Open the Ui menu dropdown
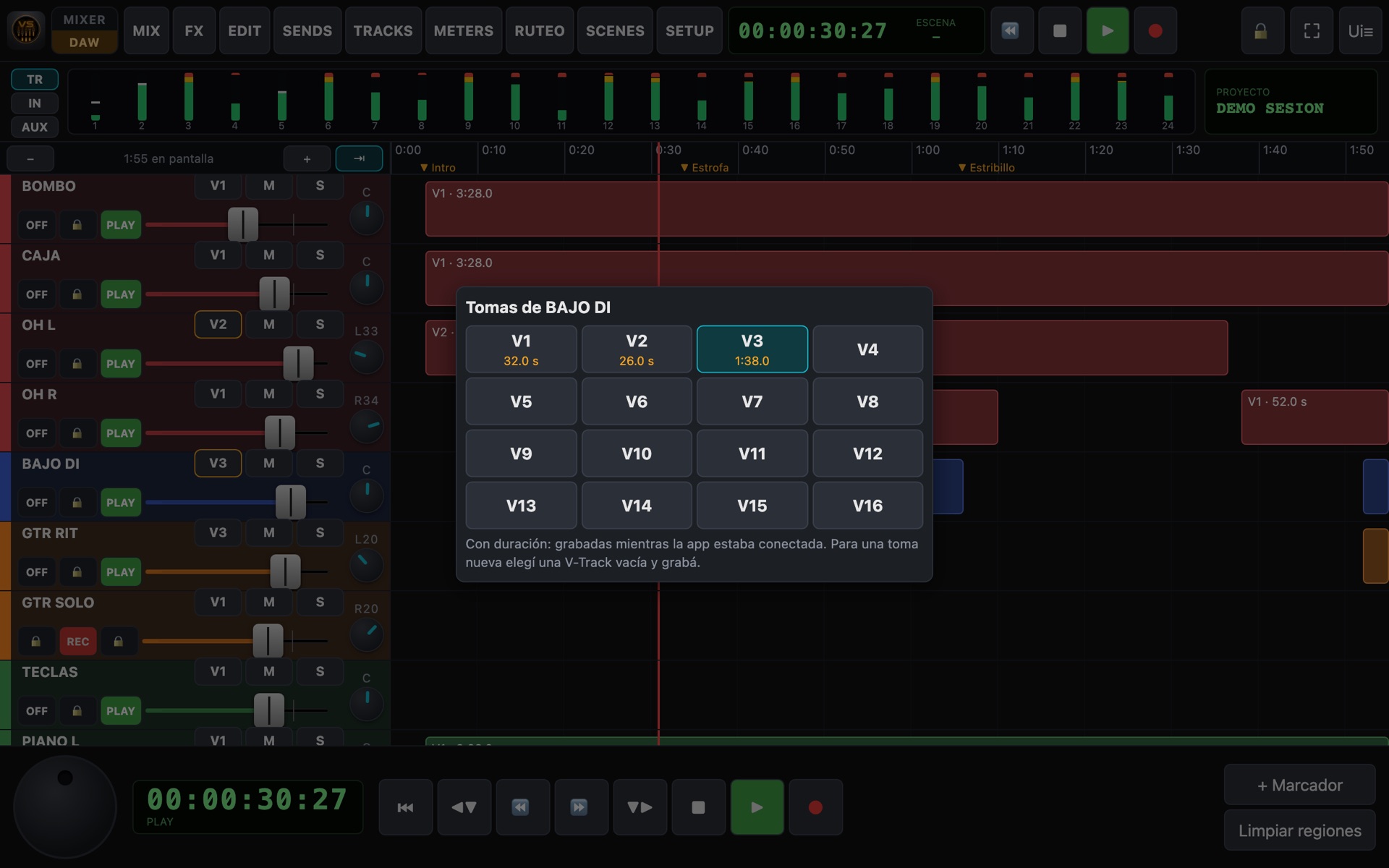This screenshot has width=1389, height=868. [1361, 31]
